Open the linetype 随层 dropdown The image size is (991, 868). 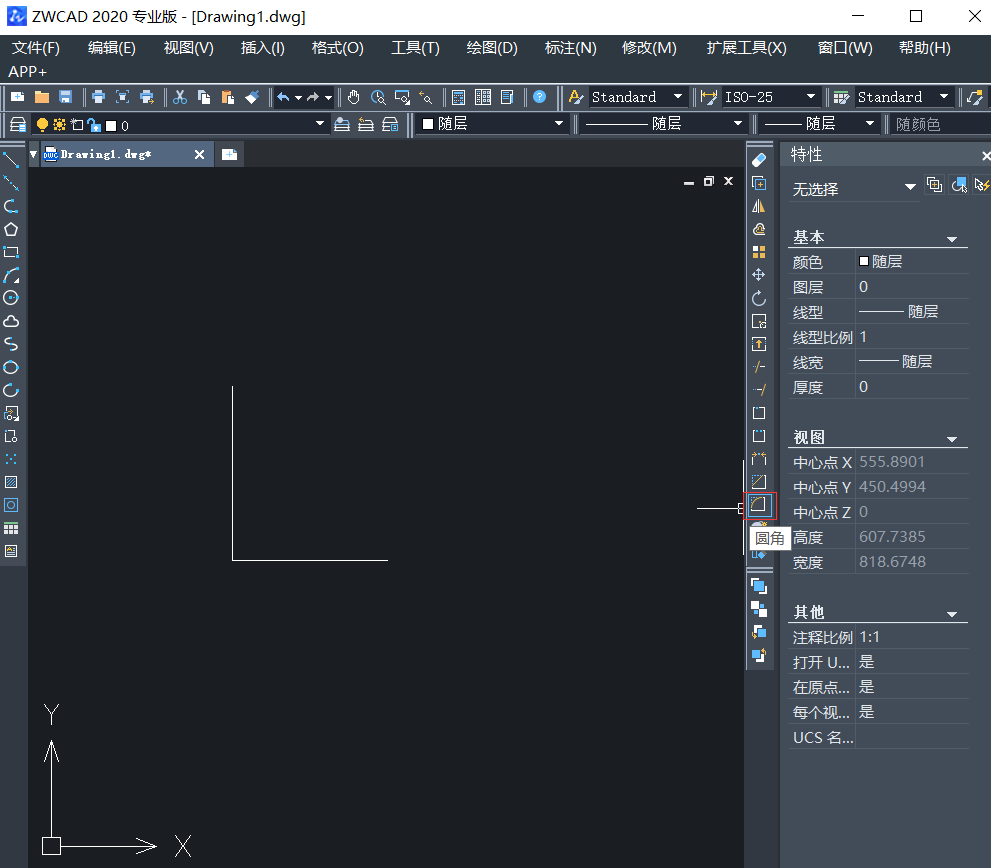[736, 124]
